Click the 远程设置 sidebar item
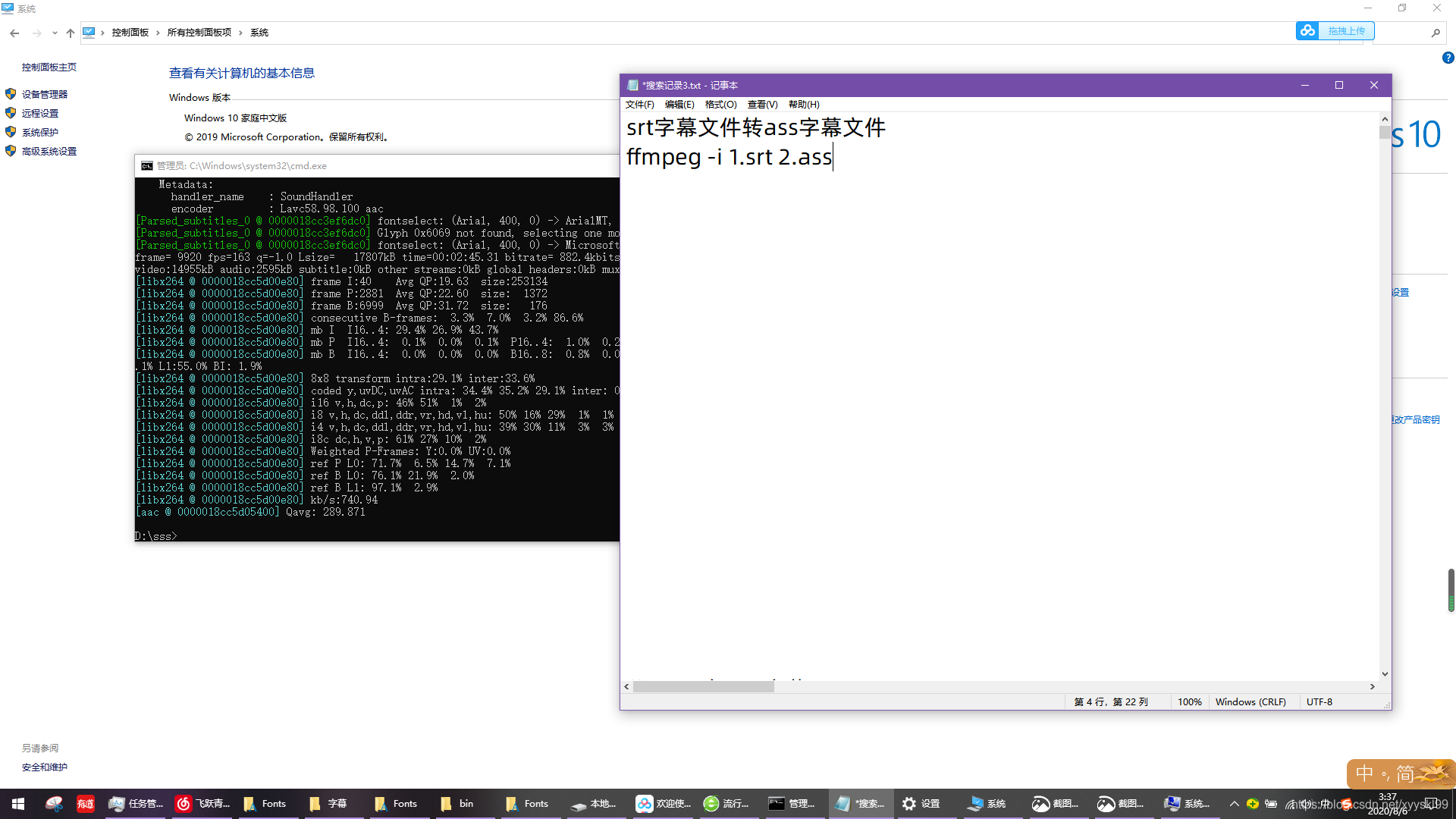The image size is (1456, 819). [40, 113]
